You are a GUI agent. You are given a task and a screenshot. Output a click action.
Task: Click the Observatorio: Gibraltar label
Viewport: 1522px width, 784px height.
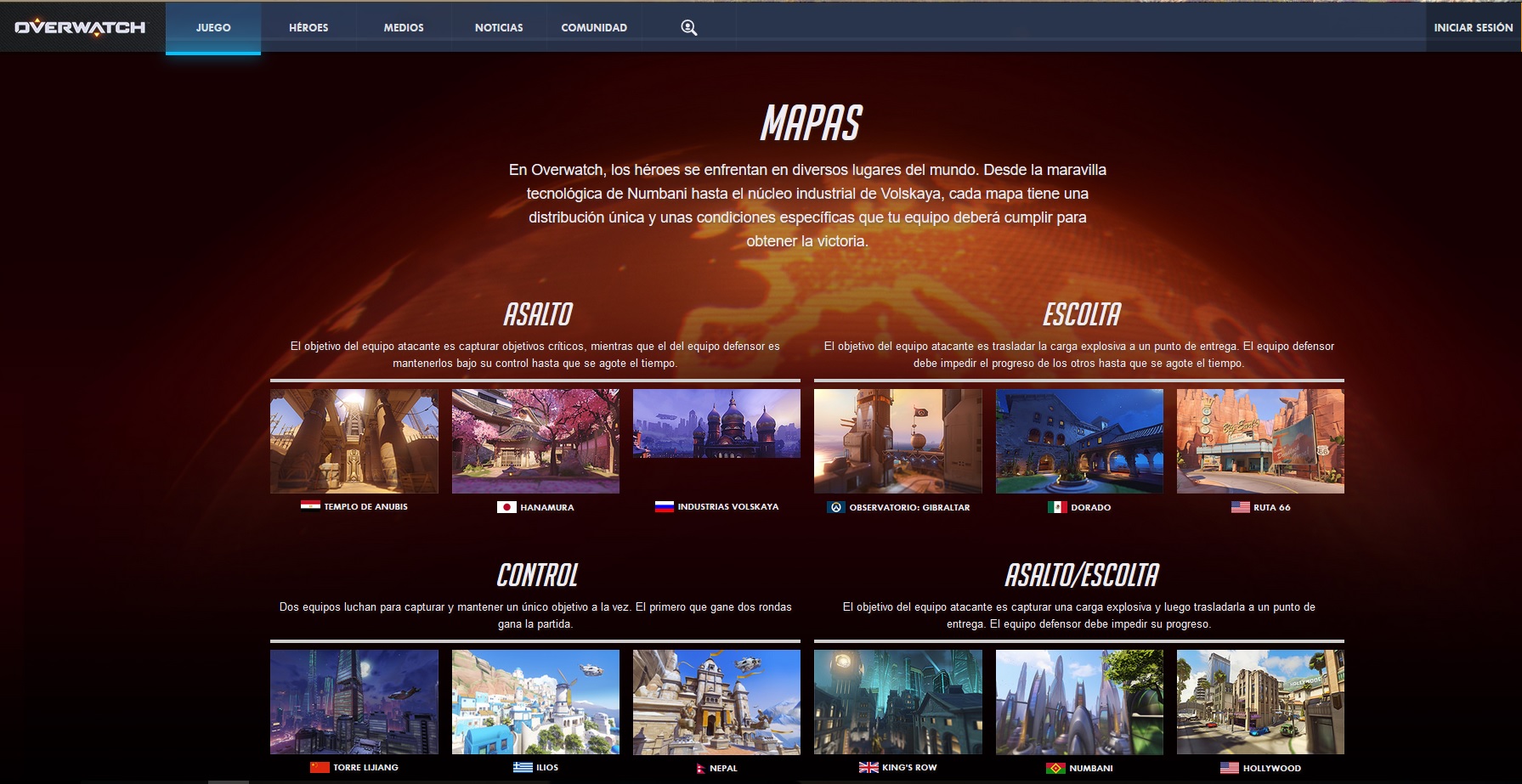(909, 507)
